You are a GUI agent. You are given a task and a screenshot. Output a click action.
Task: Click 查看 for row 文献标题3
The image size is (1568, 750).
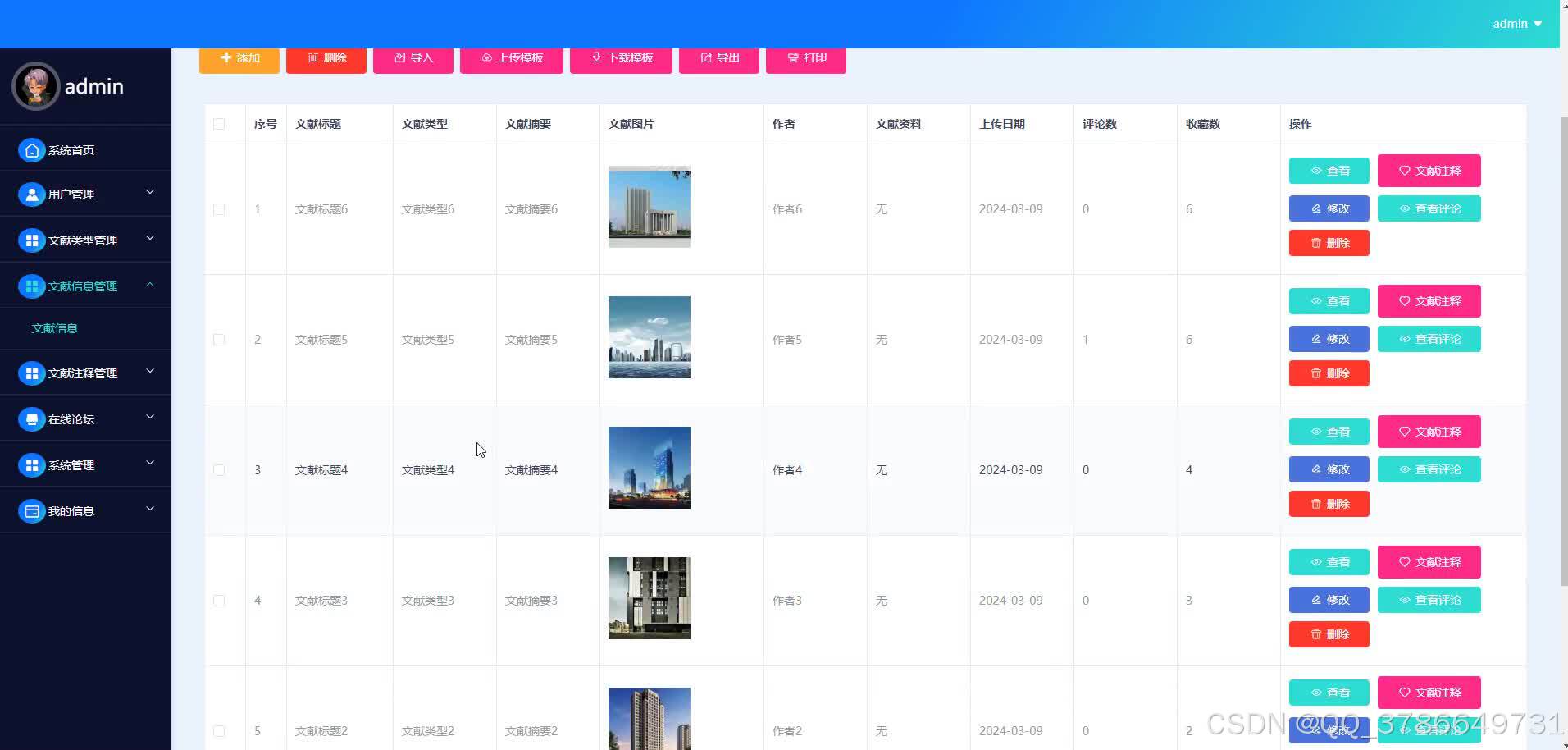[1329, 562]
